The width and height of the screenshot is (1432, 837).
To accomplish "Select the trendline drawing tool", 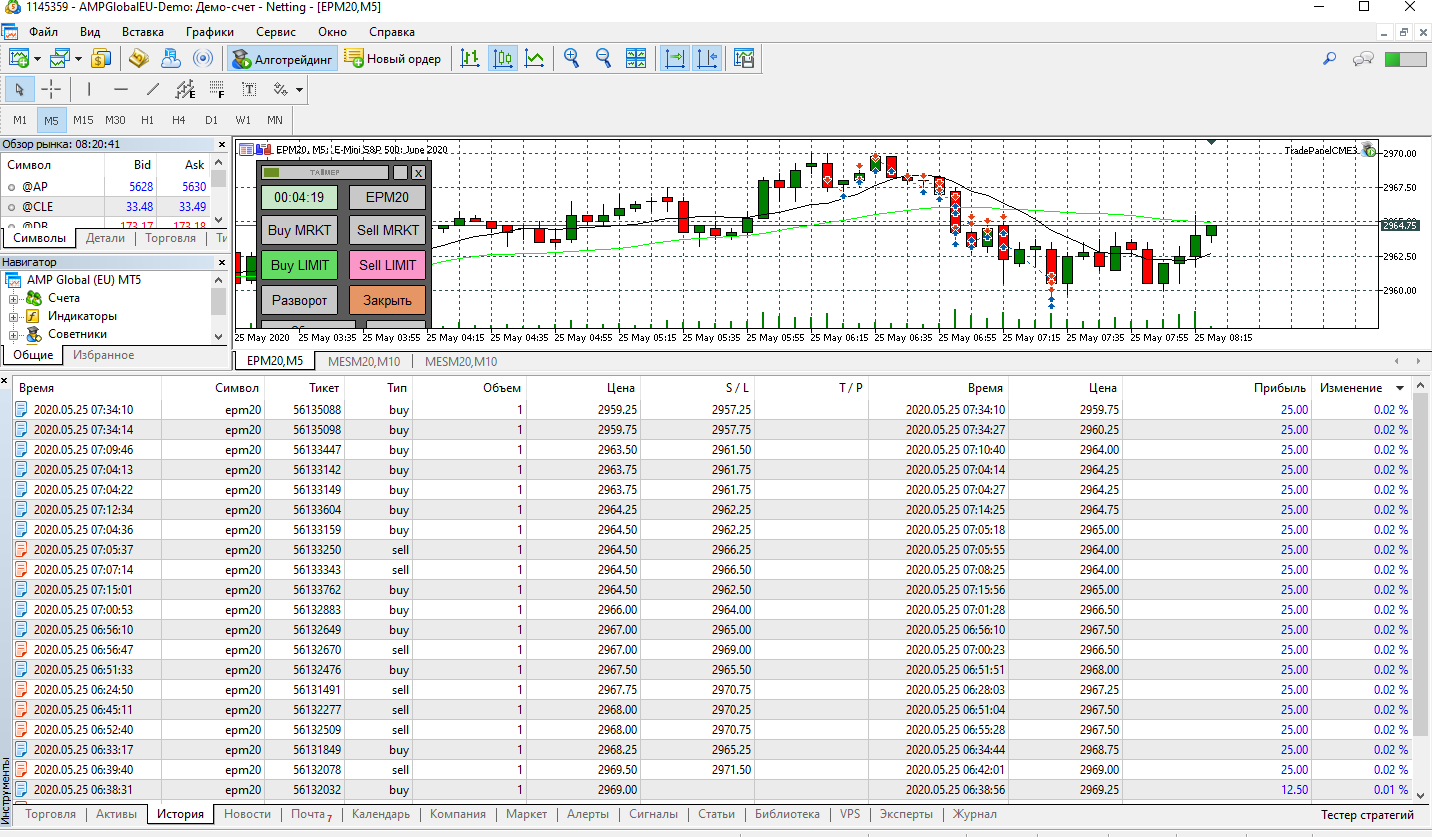I will (x=153, y=90).
